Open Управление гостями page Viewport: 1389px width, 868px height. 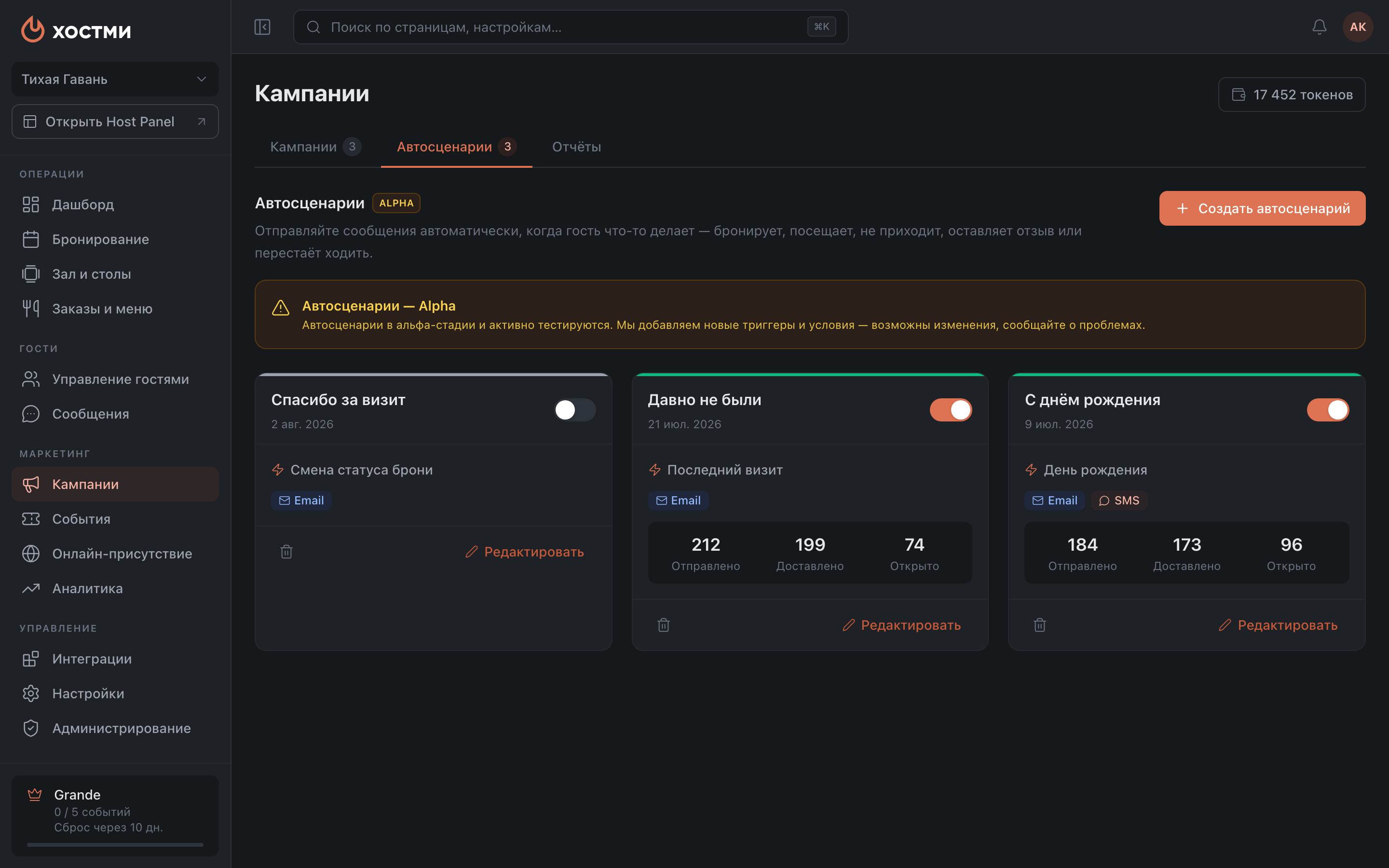click(x=115, y=379)
